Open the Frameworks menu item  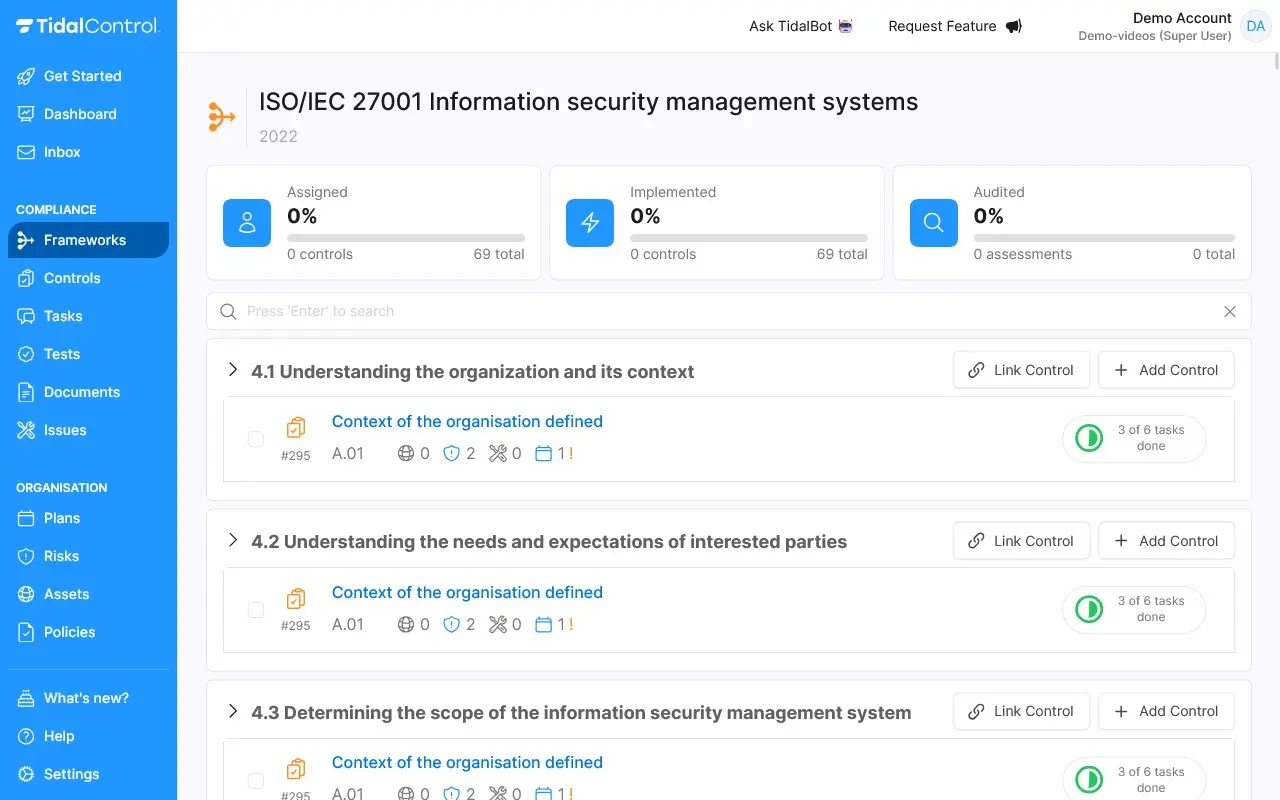pos(88,240)
